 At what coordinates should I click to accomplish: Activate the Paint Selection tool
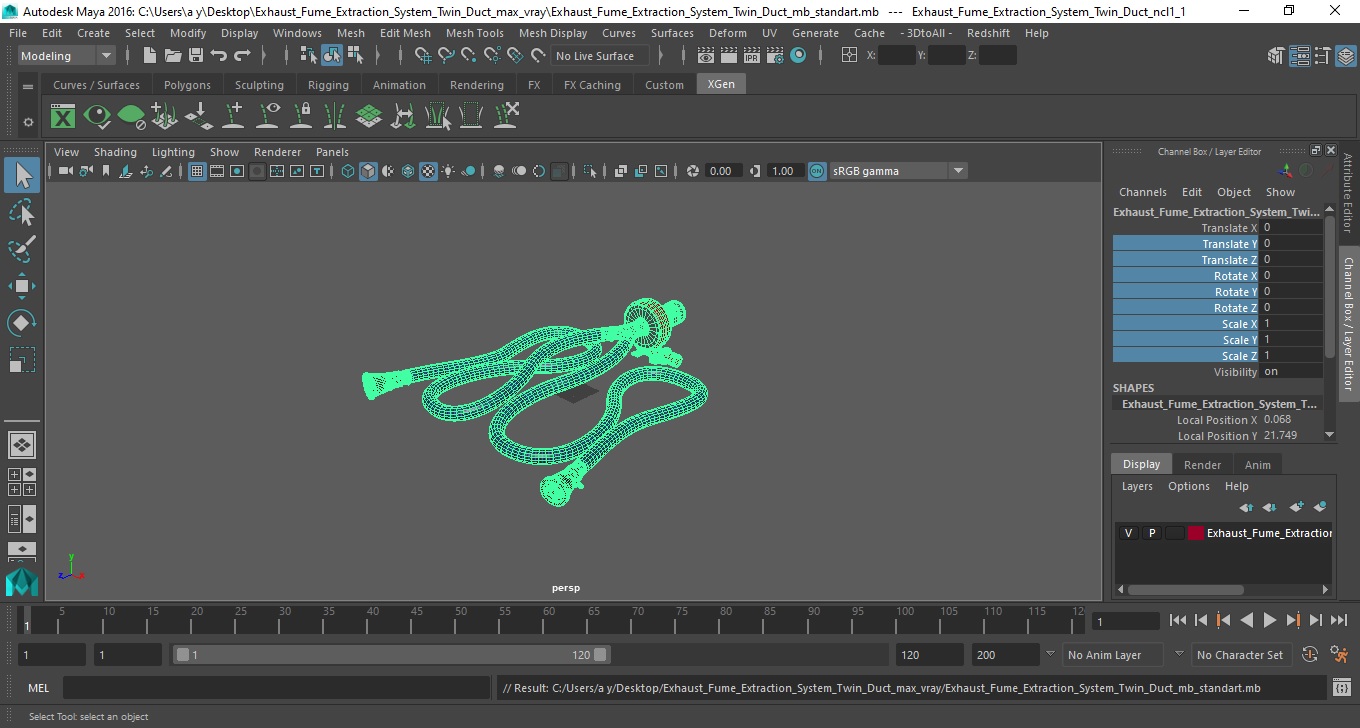point(22,249)
